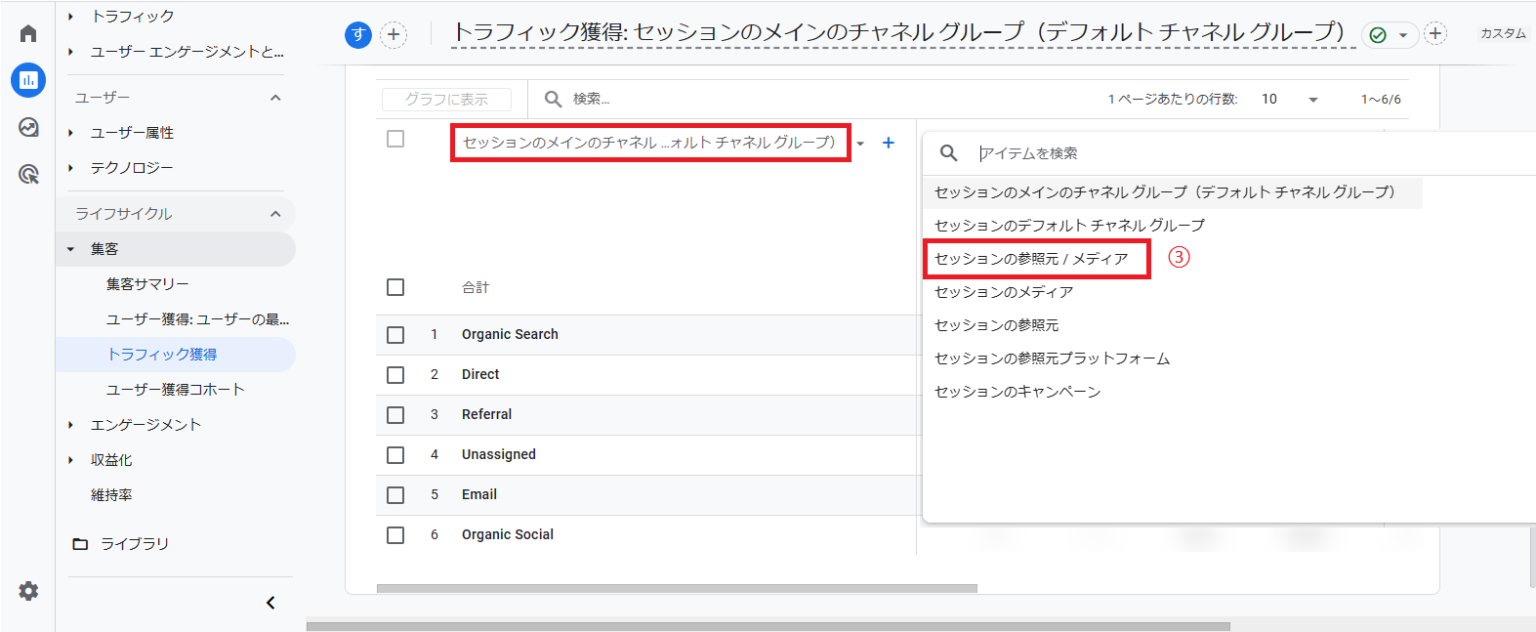
Task: Tick the Direct row checkbox
Action: point(395,375)
